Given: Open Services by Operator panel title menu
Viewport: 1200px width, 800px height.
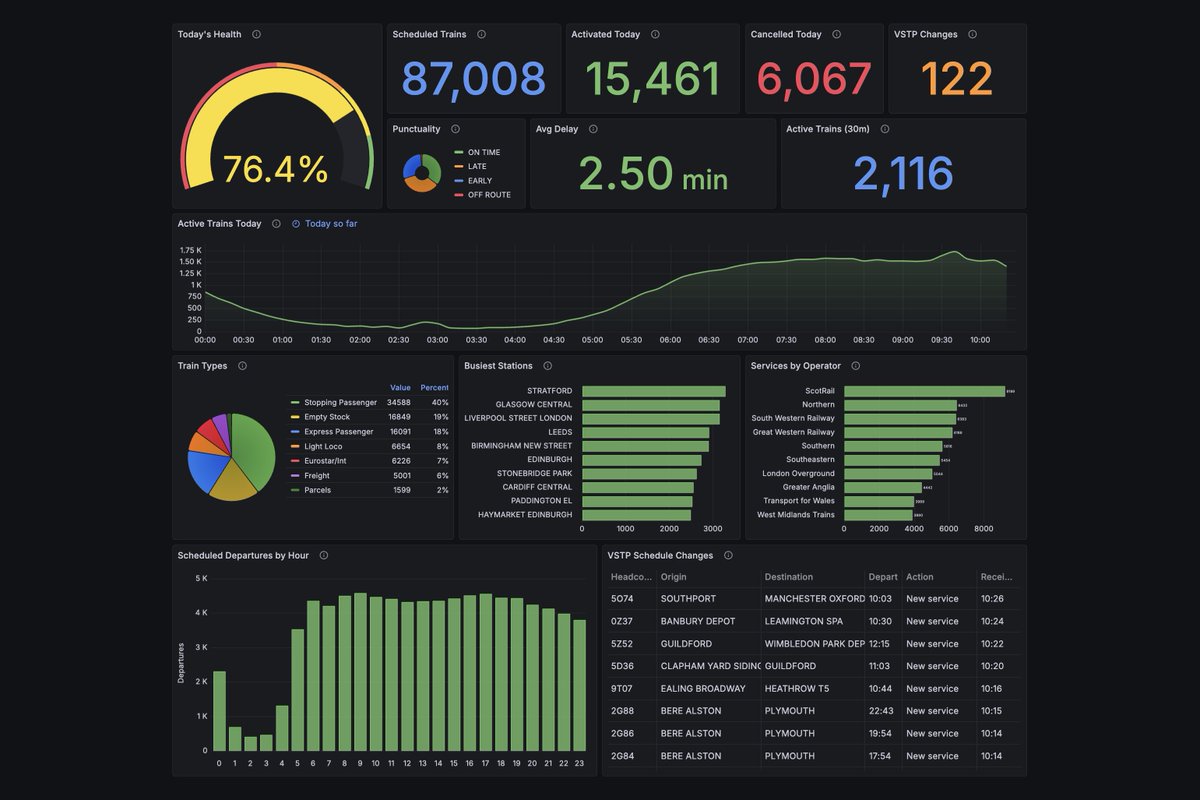Looking at the screenshot, I should [x=796, y=366].
